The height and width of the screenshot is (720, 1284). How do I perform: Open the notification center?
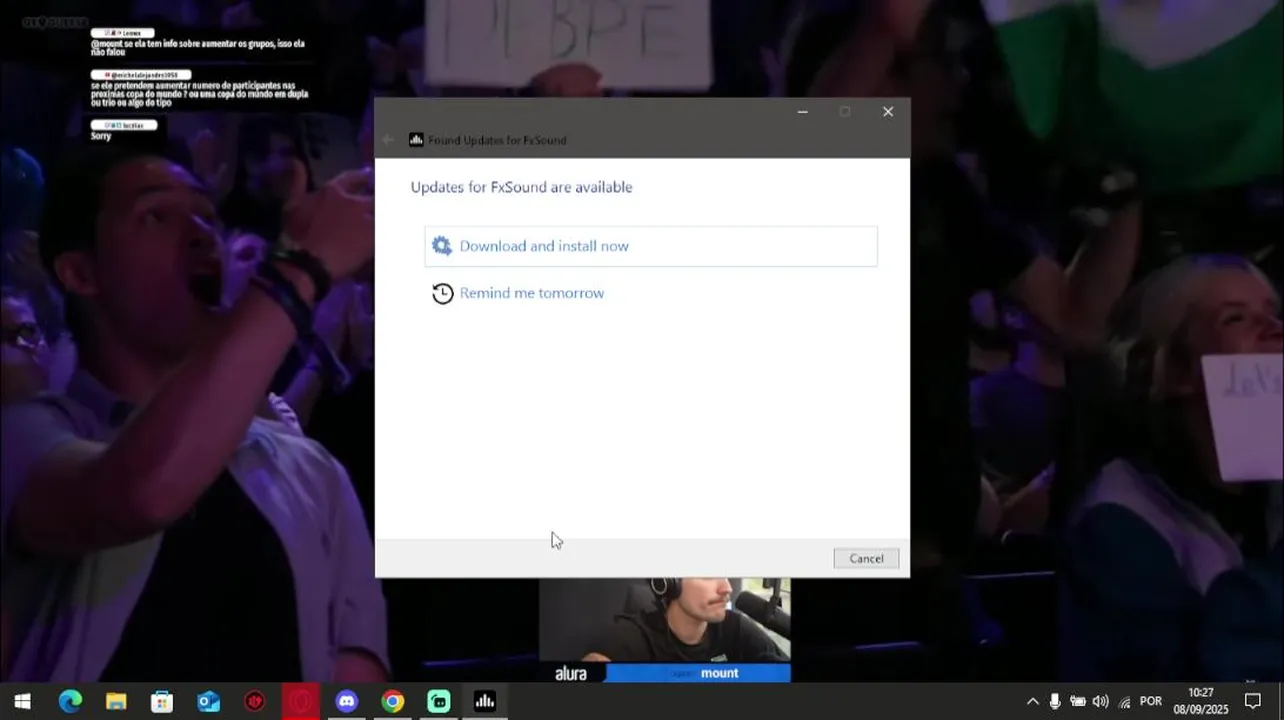[x=1253, y=701]
